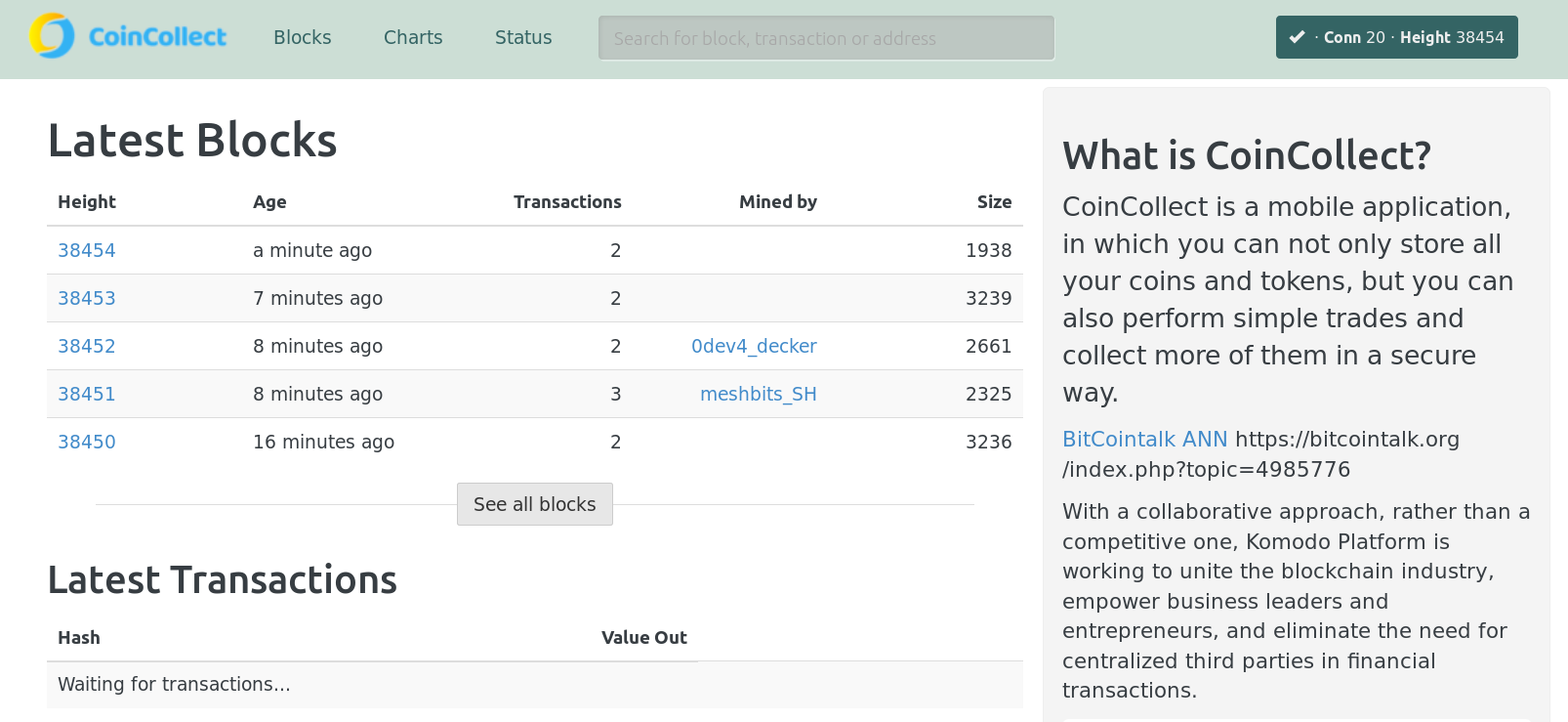Screen dimensions: 1568x722
Task: Click the size value 1938
Action: [989, 250]
